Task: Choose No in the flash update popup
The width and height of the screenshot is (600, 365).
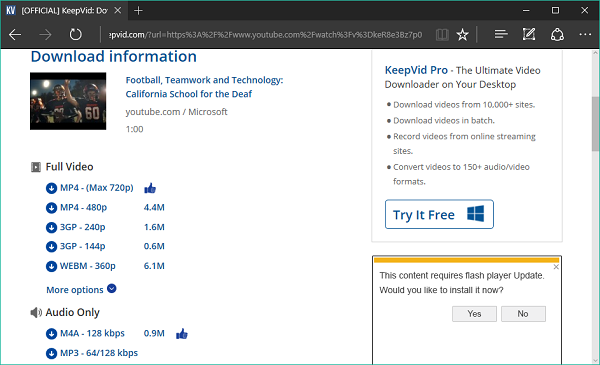Action: [x=523, y=314]
